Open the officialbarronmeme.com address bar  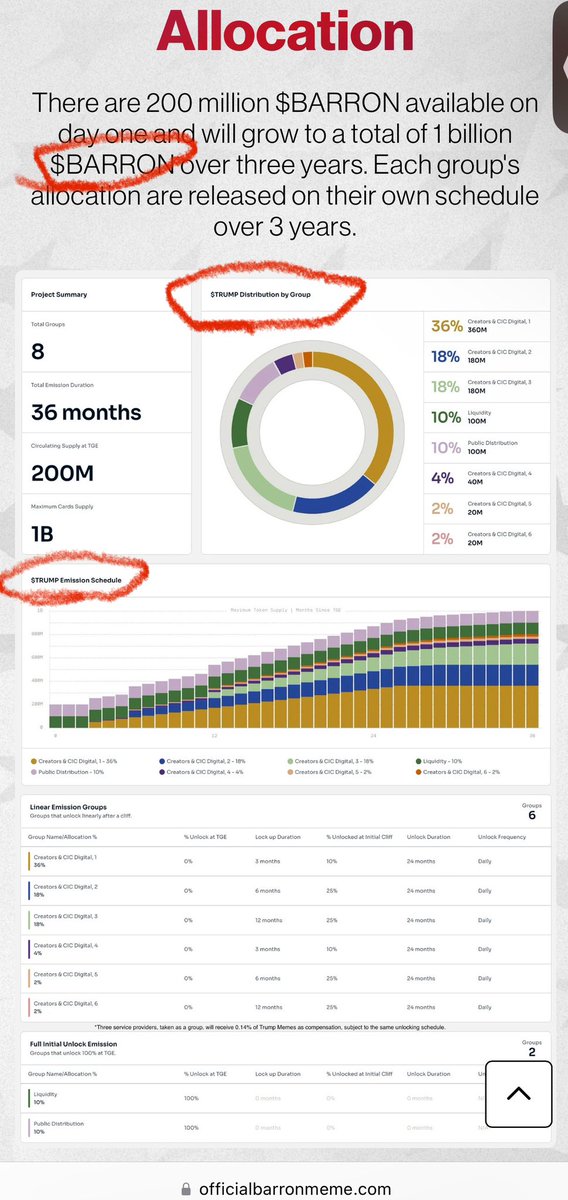284,1188
